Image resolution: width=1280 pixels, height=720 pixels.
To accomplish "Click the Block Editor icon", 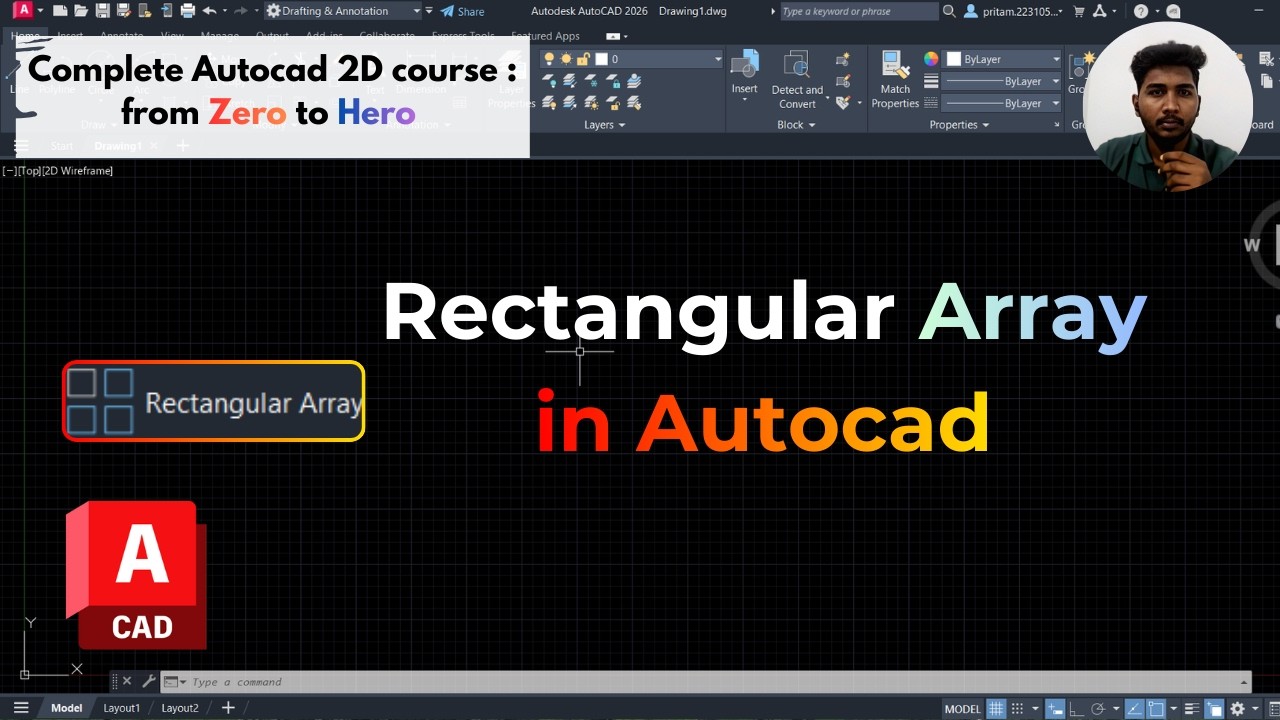I will coord(843,81).
